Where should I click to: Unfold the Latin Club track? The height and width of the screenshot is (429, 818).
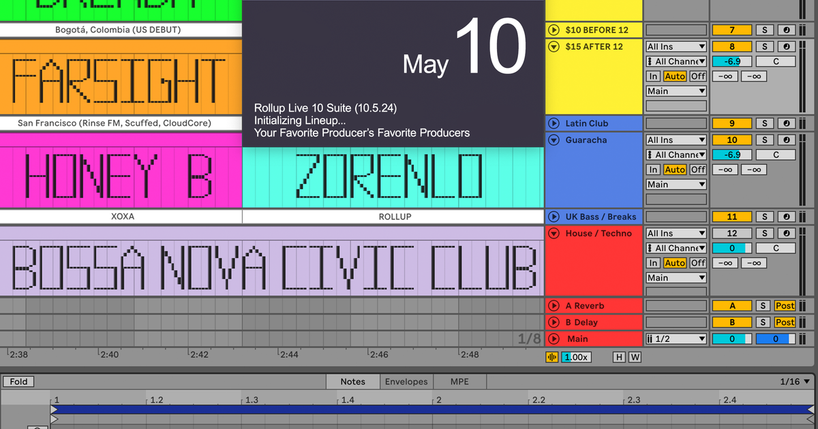click(554, 123)
